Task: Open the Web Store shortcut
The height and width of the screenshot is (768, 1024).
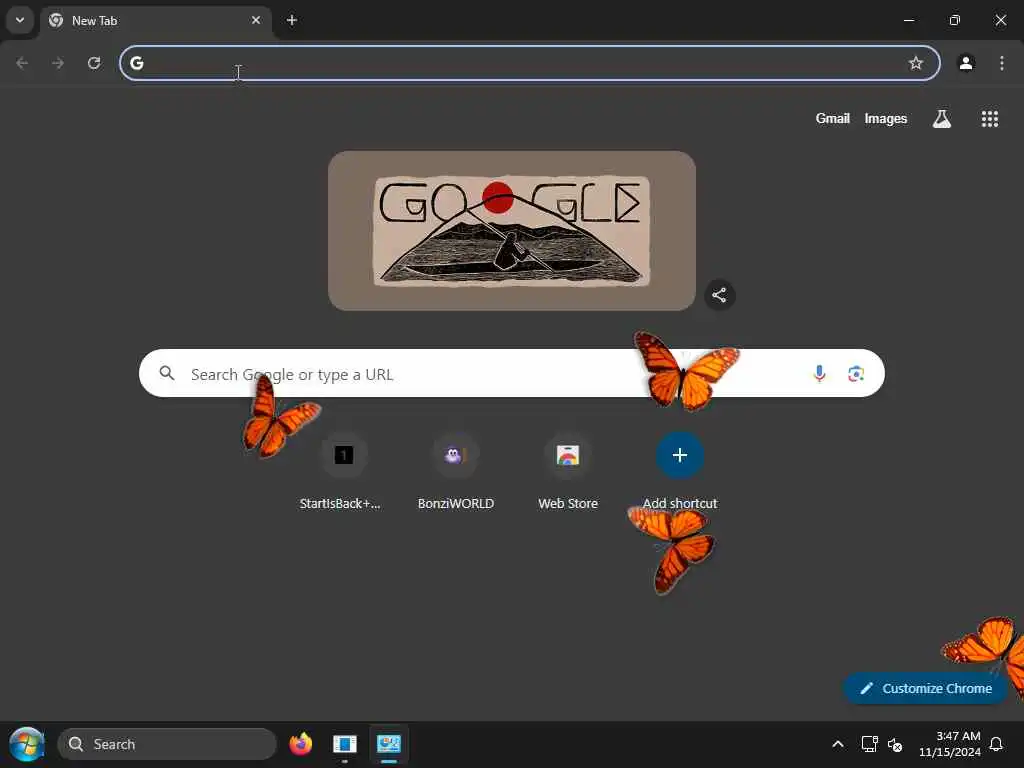Action: click(568, 472)
